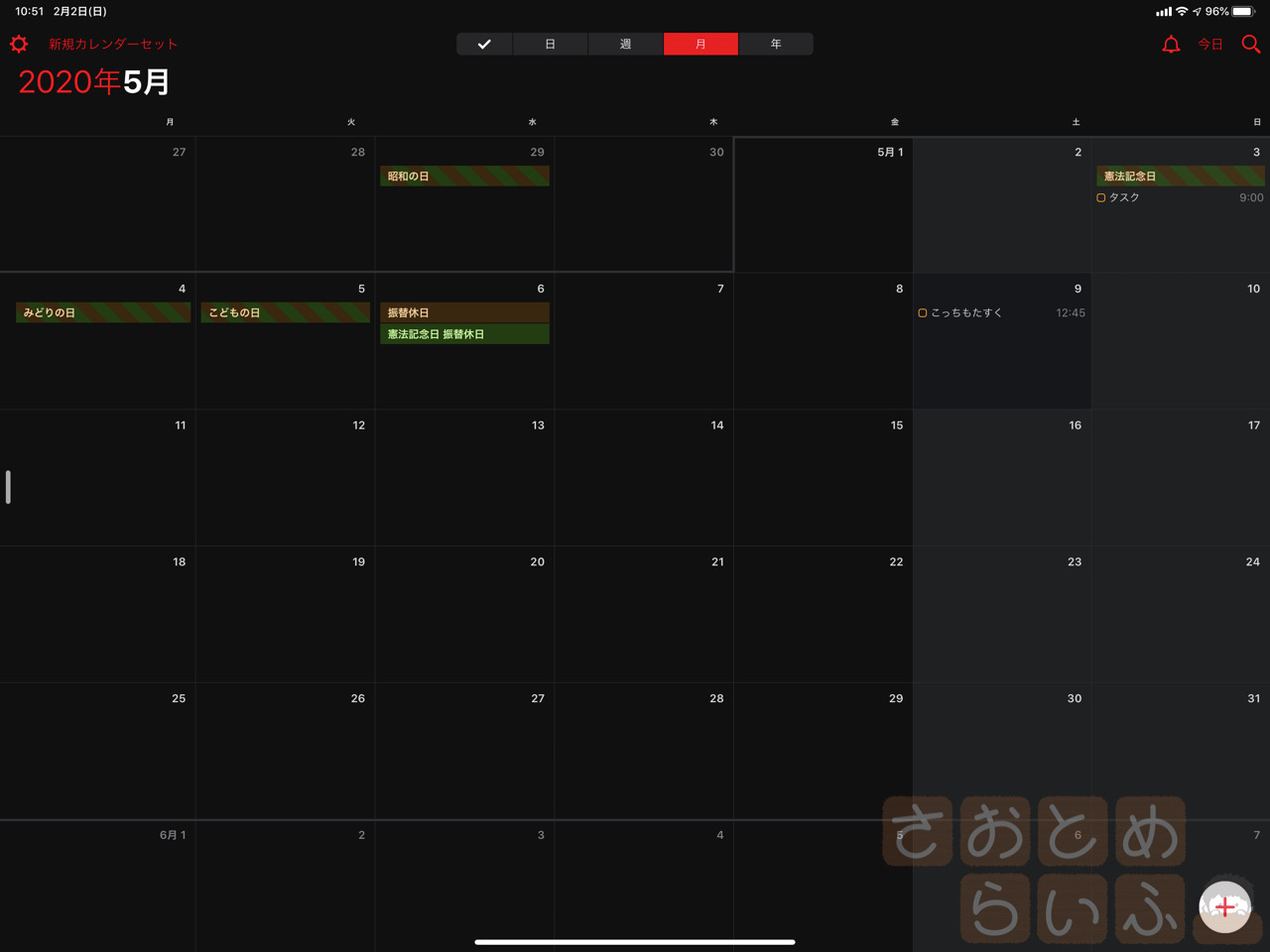Select the green 憲法記念日 振替休日 event
The image size is (1270, 952).
click(x=464, y=334)
